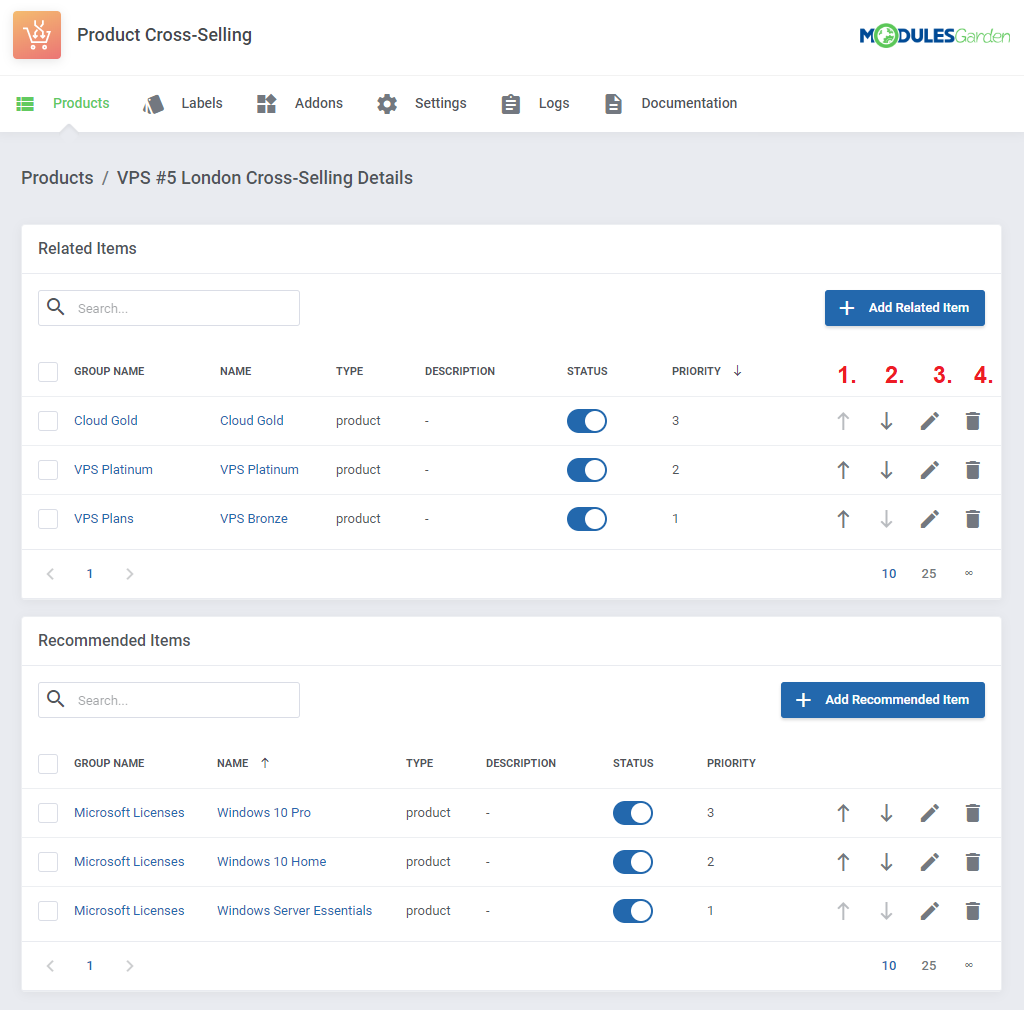Delete the Windows Server Essentials item
Screen dimensions: 1024x1010
click(x=972, y=911)
